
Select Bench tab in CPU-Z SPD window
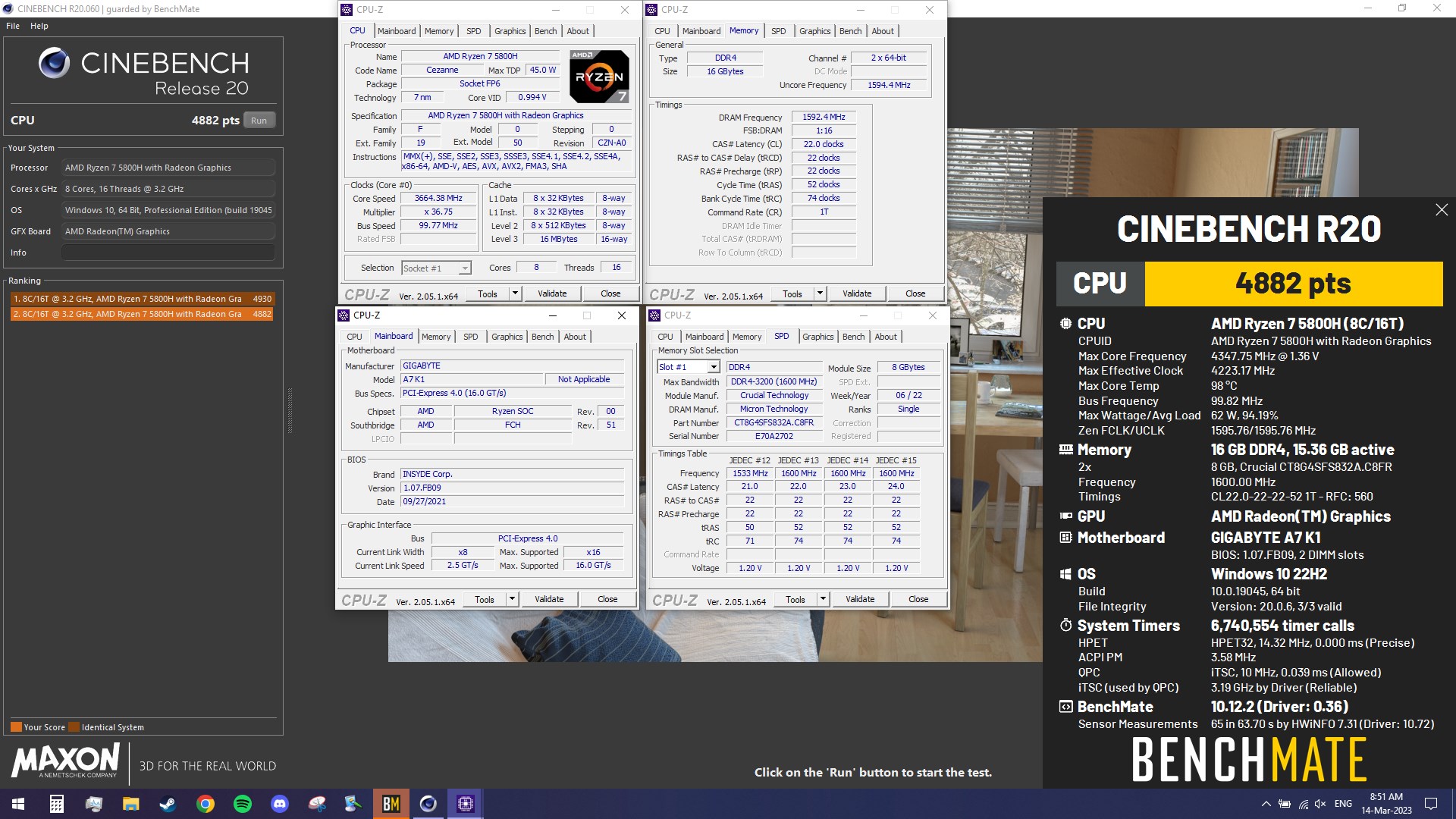pos(853,337)
